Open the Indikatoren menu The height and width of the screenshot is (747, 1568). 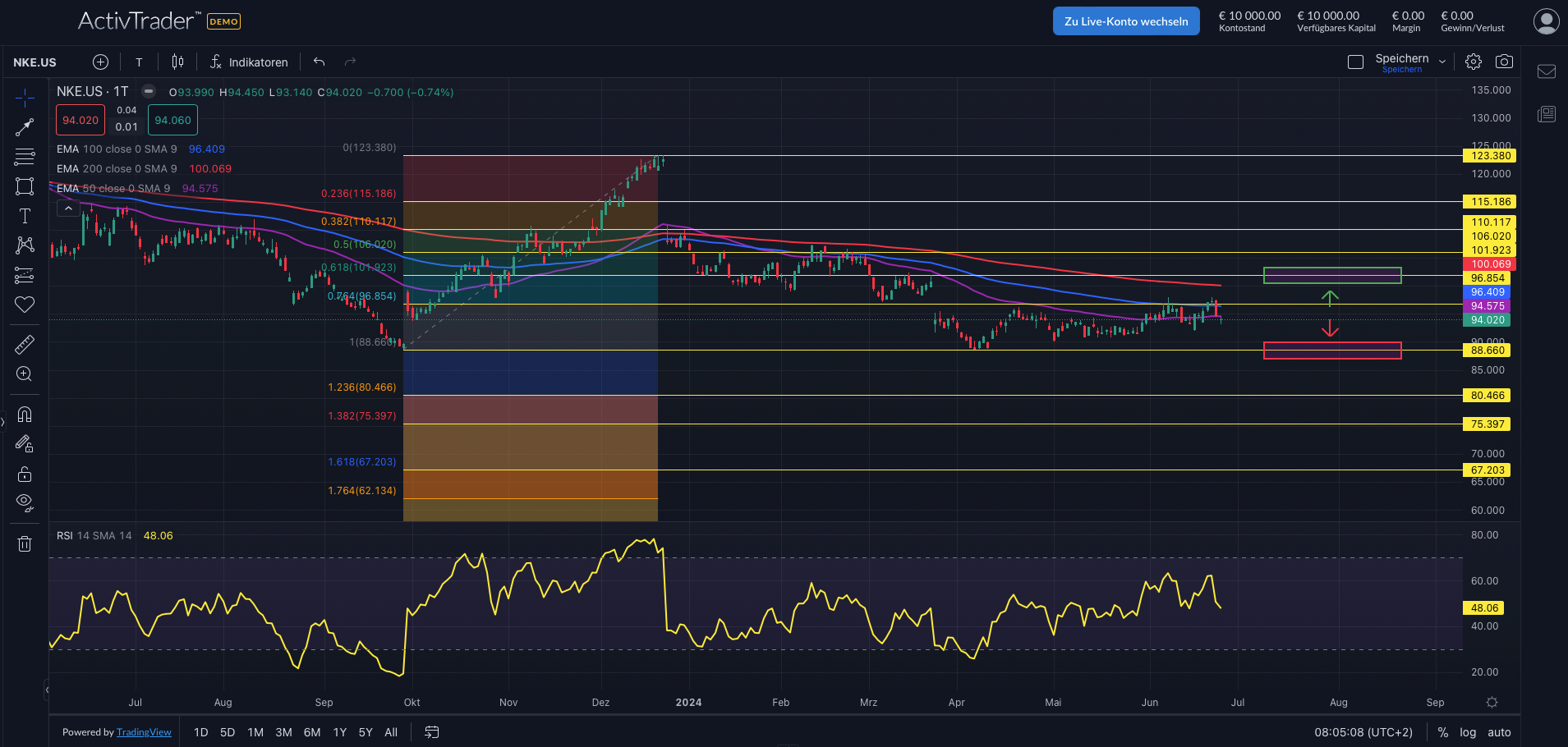point(249,62)
